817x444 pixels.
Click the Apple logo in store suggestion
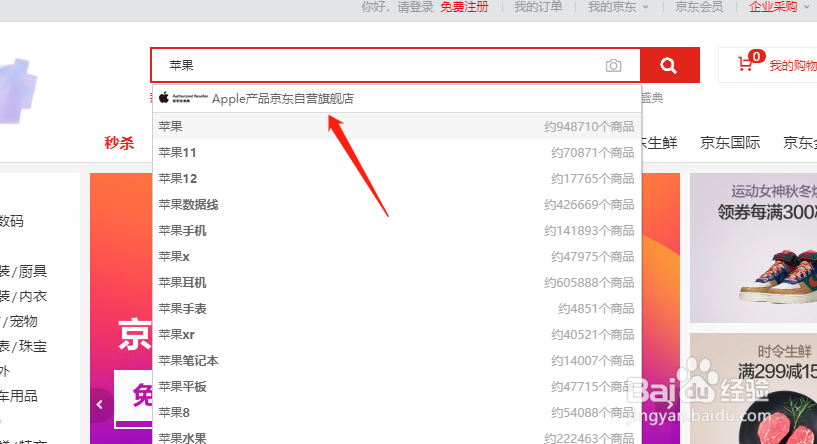point(164,97)
